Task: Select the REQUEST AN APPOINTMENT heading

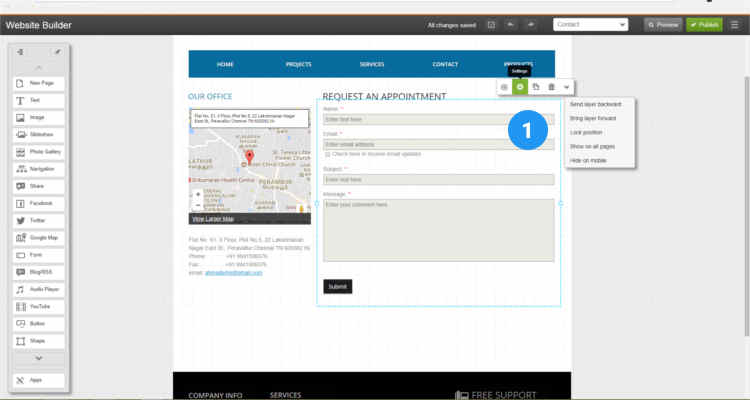Action: (x=384, y=97)
